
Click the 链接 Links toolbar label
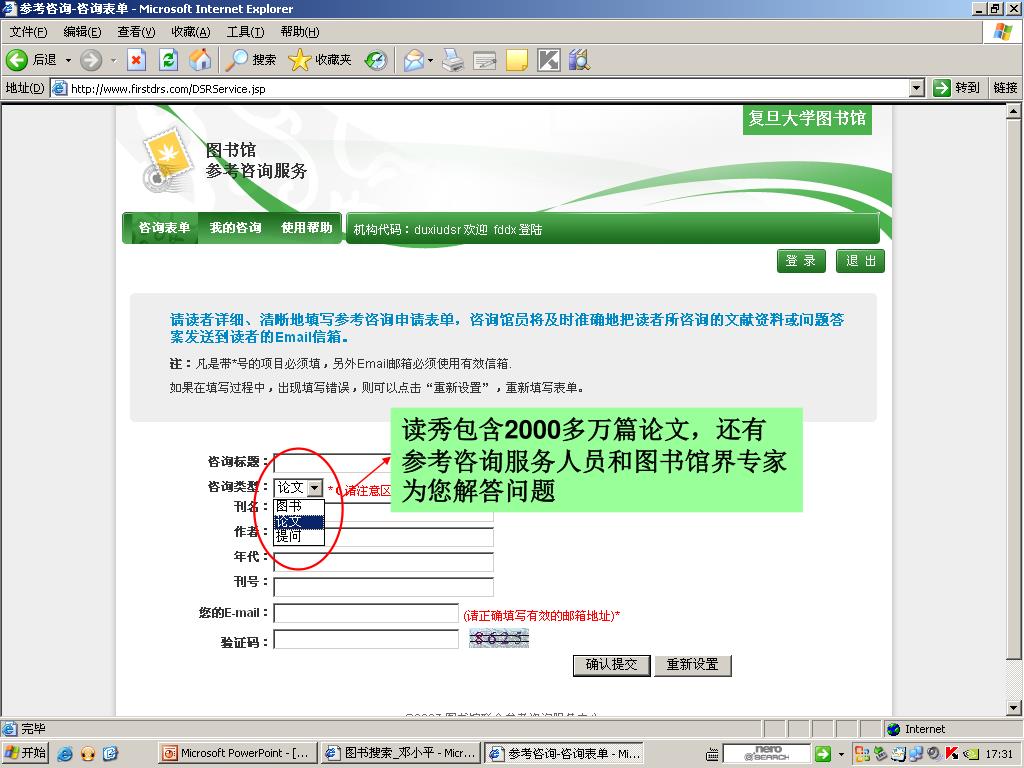[x=1005, y=88]
